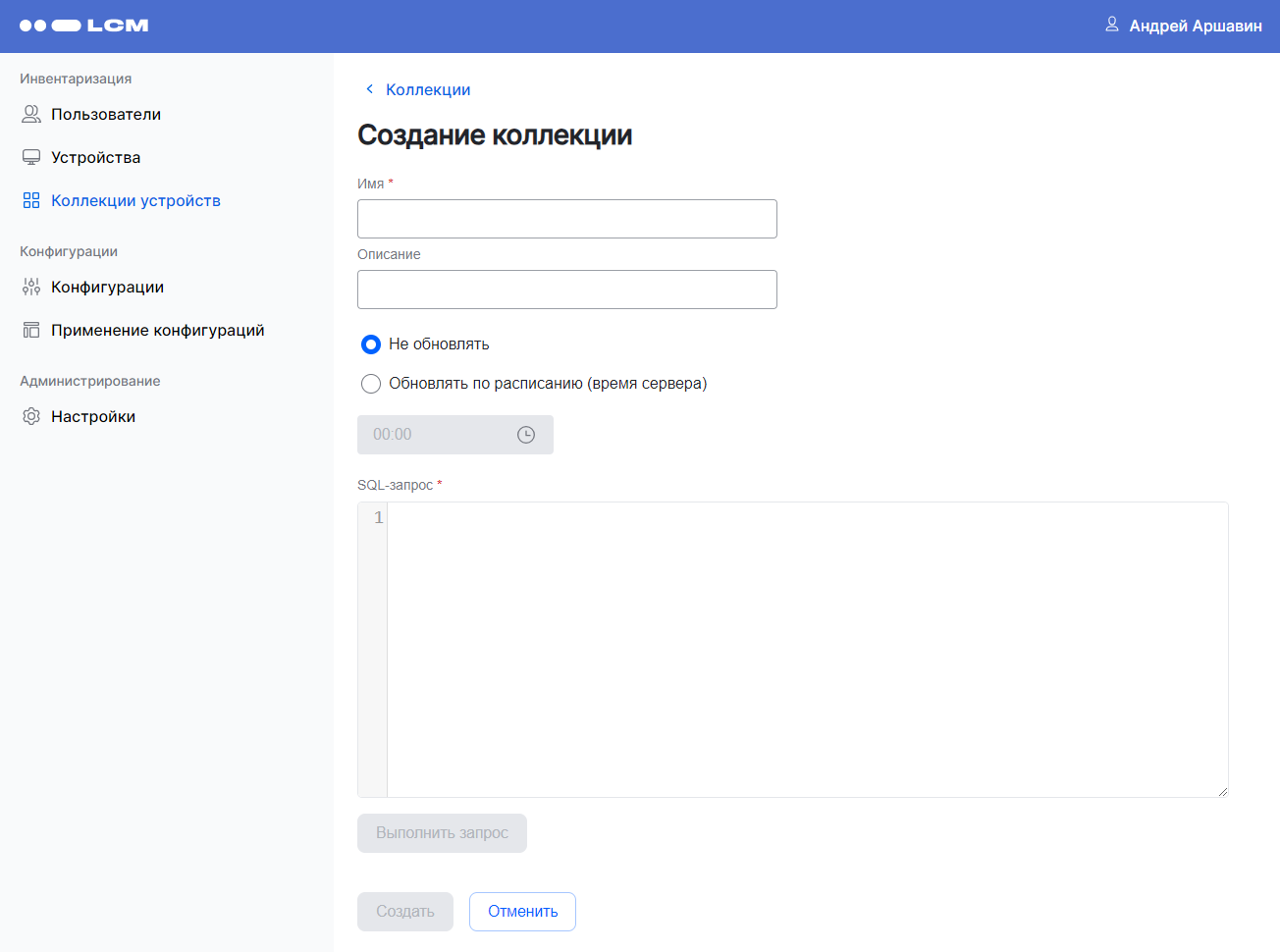Viewport: 1280px width, 952px height.
Task: Click the SQL editor resize handle
Action: click(1222, 791)
